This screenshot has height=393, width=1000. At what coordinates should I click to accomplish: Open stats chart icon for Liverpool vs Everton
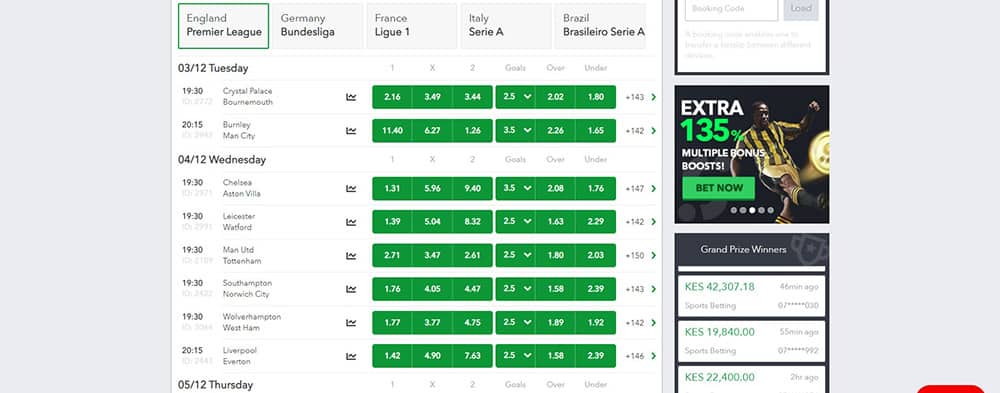pos(351,356)
